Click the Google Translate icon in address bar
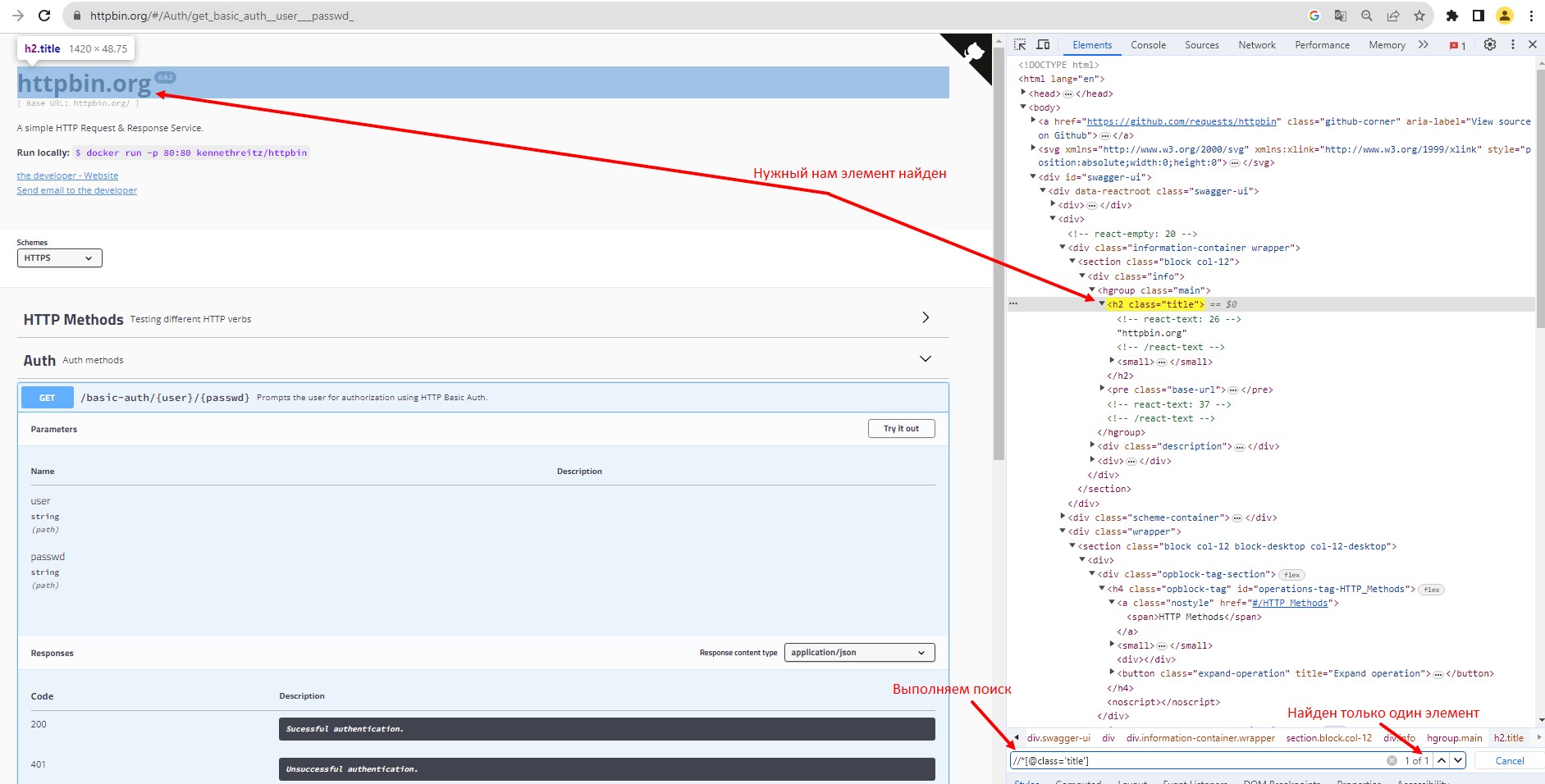Viewport: 1545px width, 784px height. 1341,16
